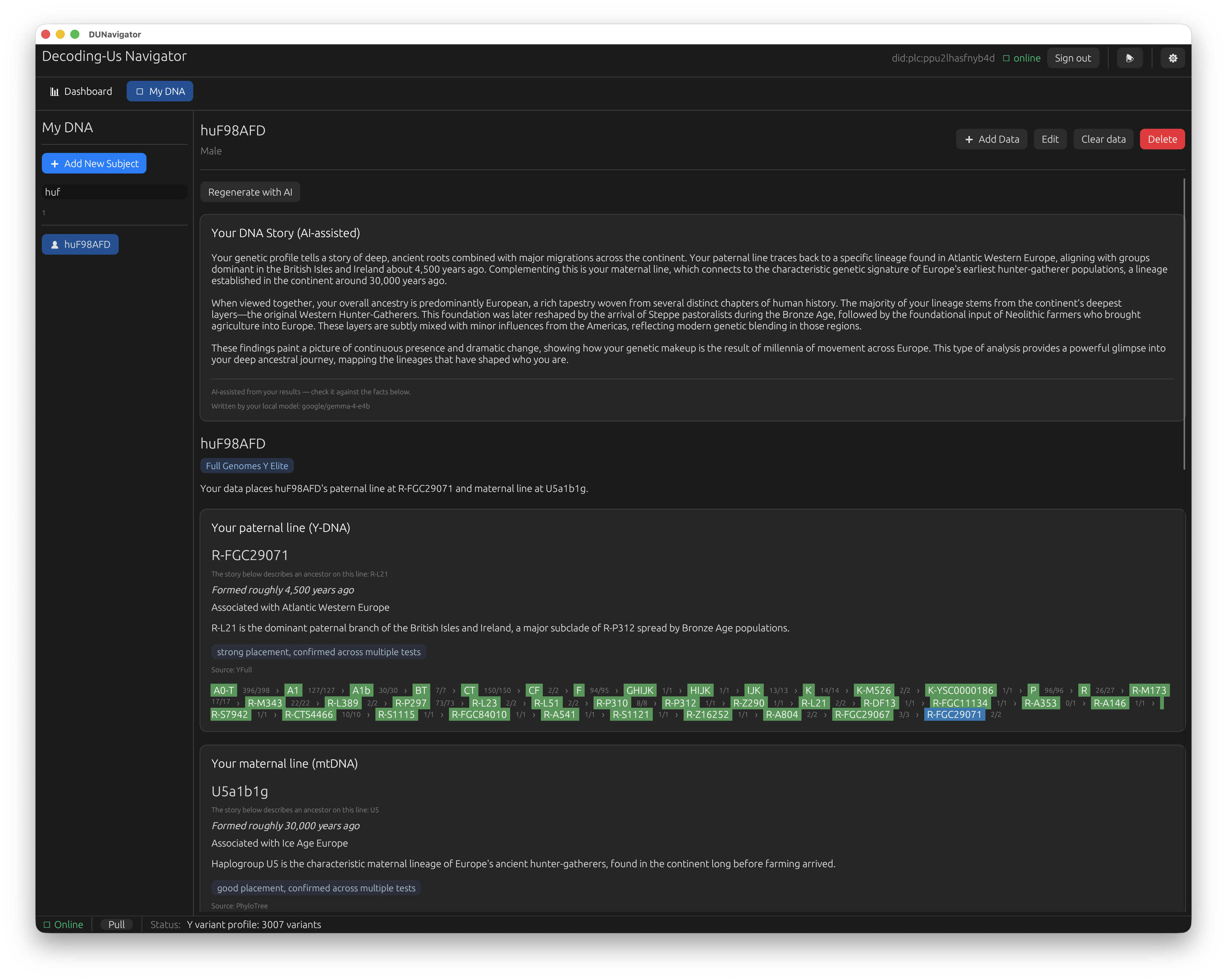Click the U5a1b1g maternal haplogroup heading
Viewport: 1227px width, 980px height.
pyautogui.click(x=240, y=791)
